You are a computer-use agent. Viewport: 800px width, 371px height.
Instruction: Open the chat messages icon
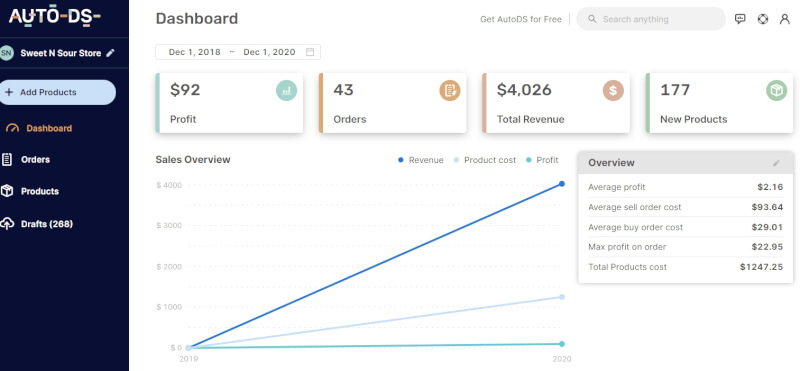coord(740,19)
